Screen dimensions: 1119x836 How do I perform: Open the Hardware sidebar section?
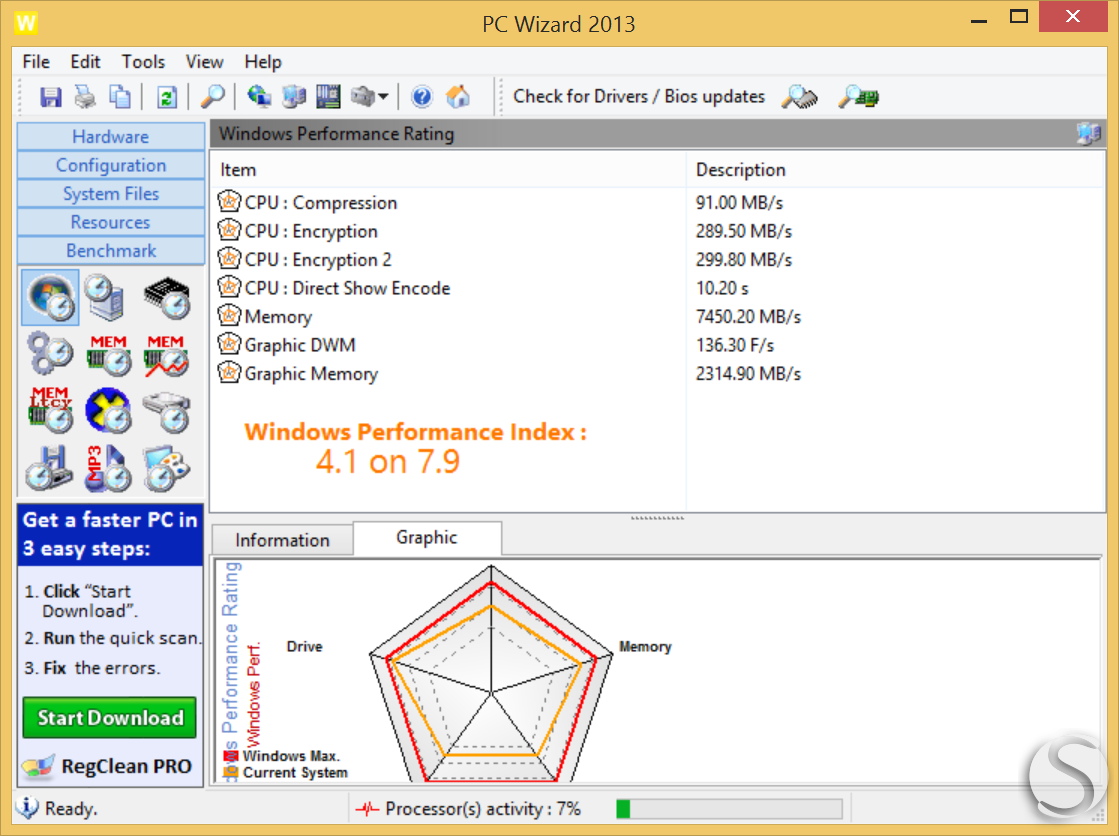(x=111, y=136)
